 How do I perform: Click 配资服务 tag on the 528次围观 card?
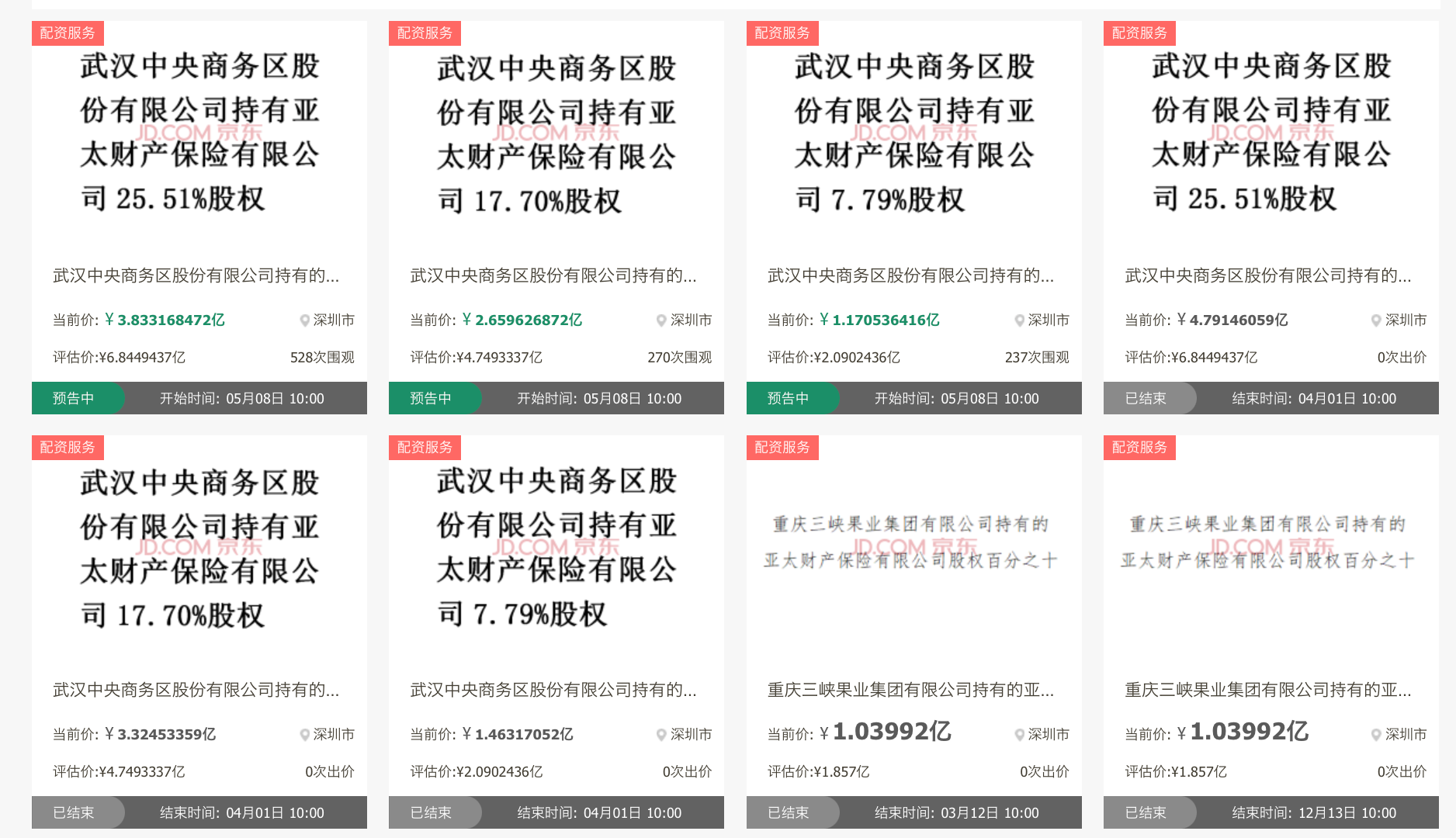(68, 33)
